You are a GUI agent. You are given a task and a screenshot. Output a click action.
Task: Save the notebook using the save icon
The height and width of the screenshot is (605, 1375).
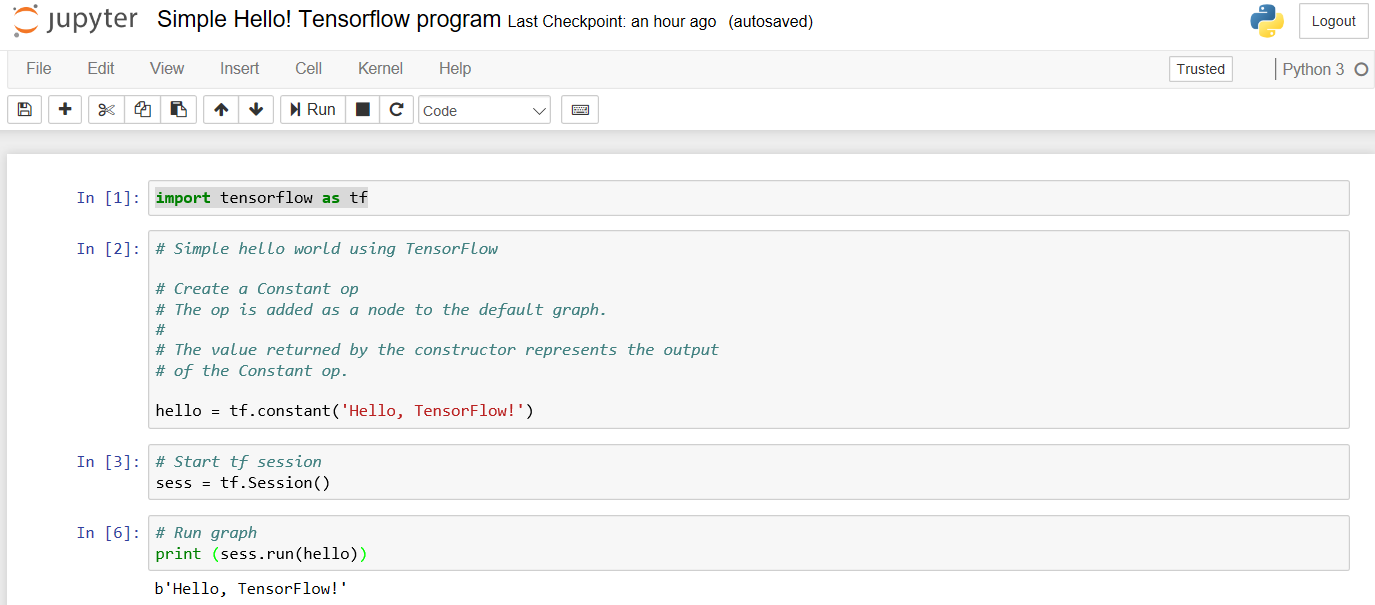tap(24, 109)
